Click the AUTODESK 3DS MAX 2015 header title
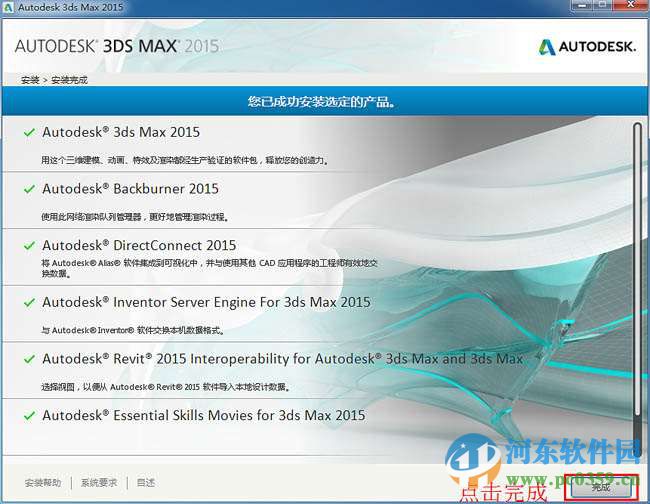Screen dimensions: 650x504 [116, 46]
